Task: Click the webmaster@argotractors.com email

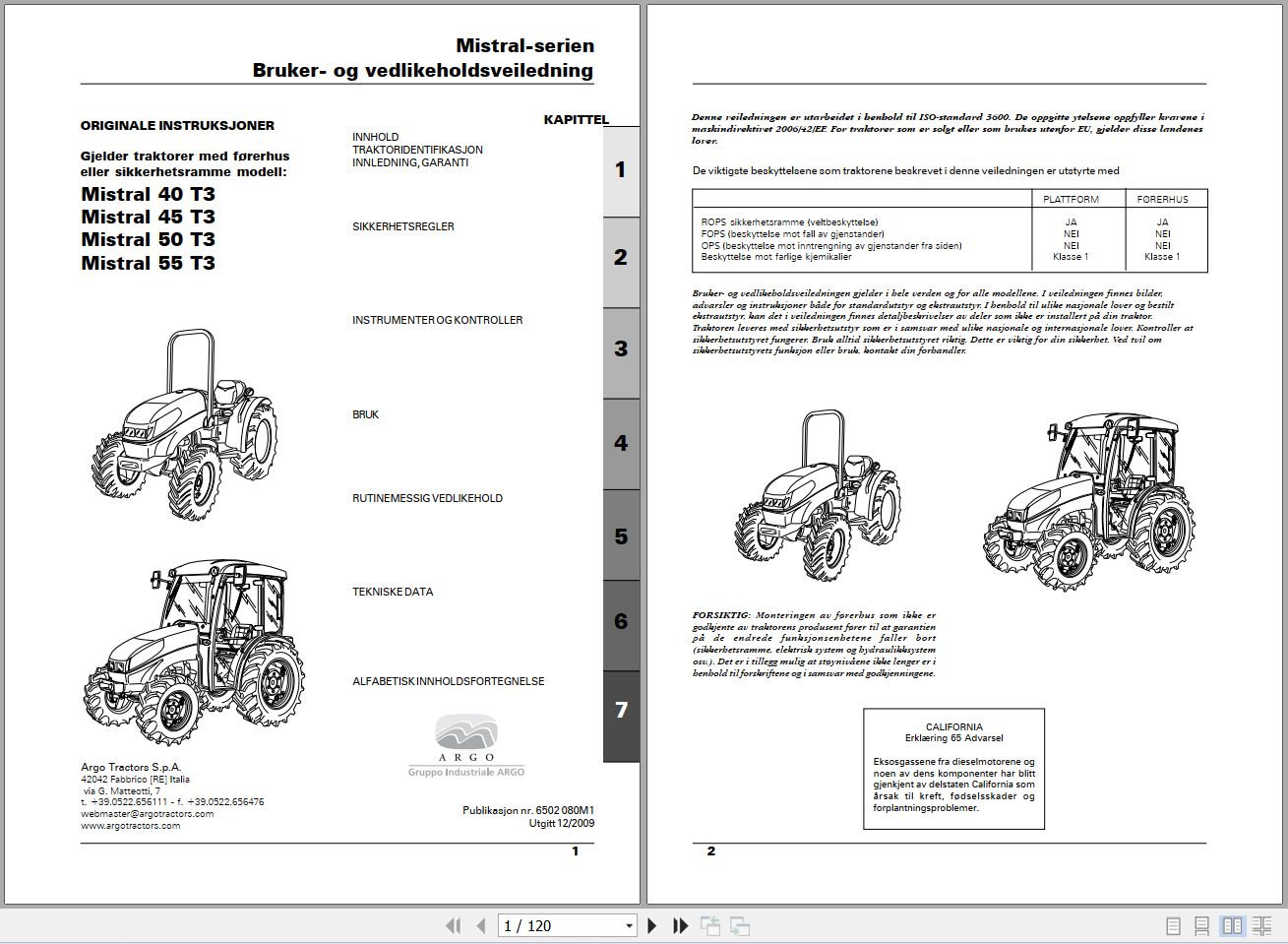Action: click(x=148, y=814)
